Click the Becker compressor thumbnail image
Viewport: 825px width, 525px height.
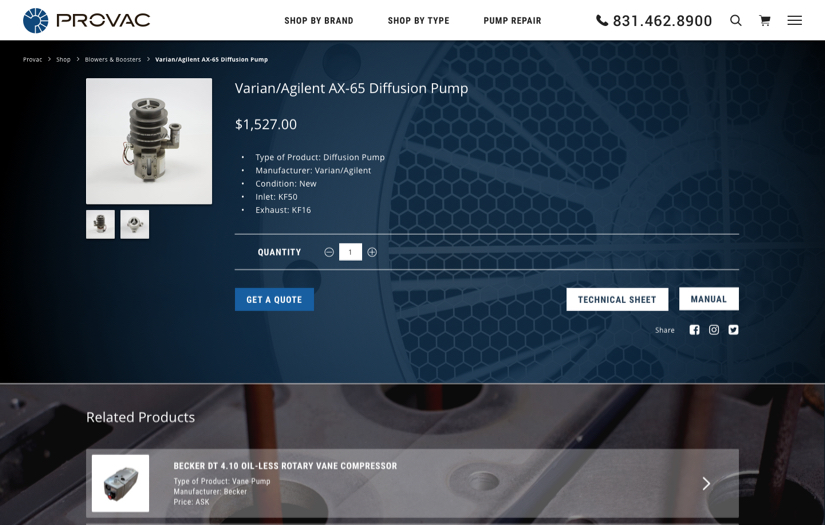click(x=120, y=483)
